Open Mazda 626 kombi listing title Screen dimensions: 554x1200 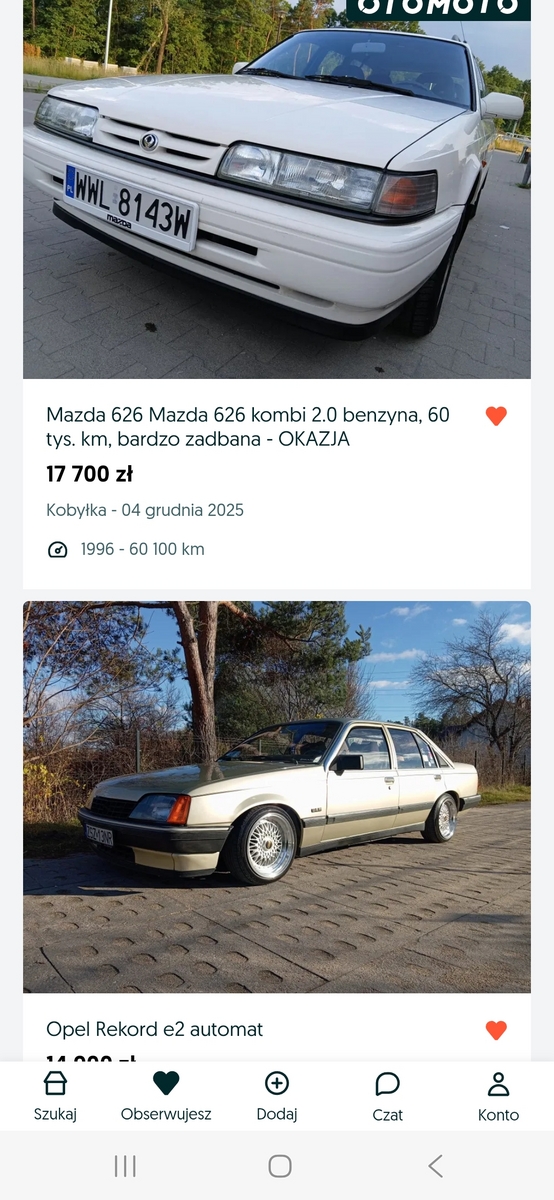coord(248,427)
